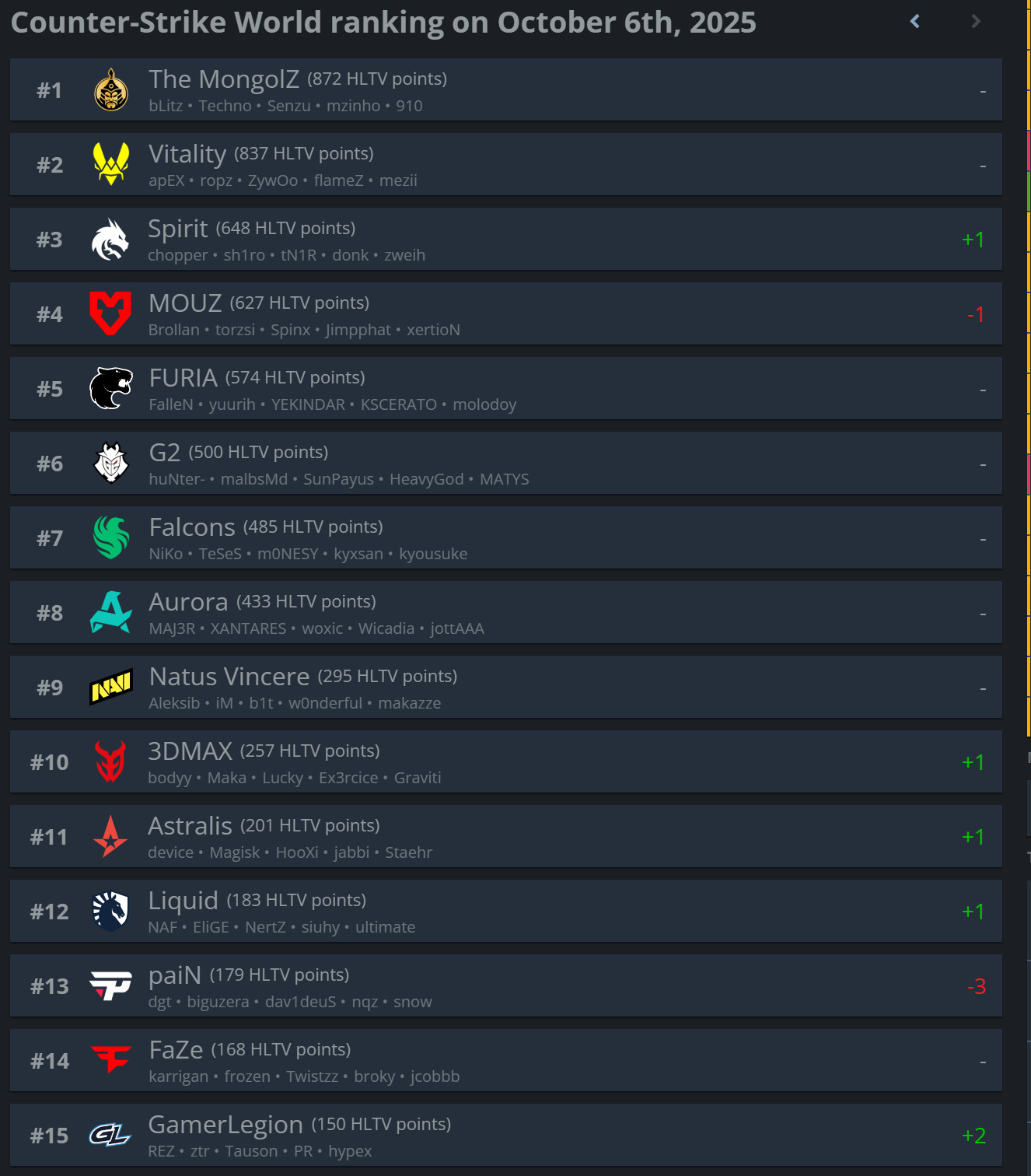This screenshot has width=1031, height=1176.
Task: Click the Vitality bee logo
Action: pos(111,164)
